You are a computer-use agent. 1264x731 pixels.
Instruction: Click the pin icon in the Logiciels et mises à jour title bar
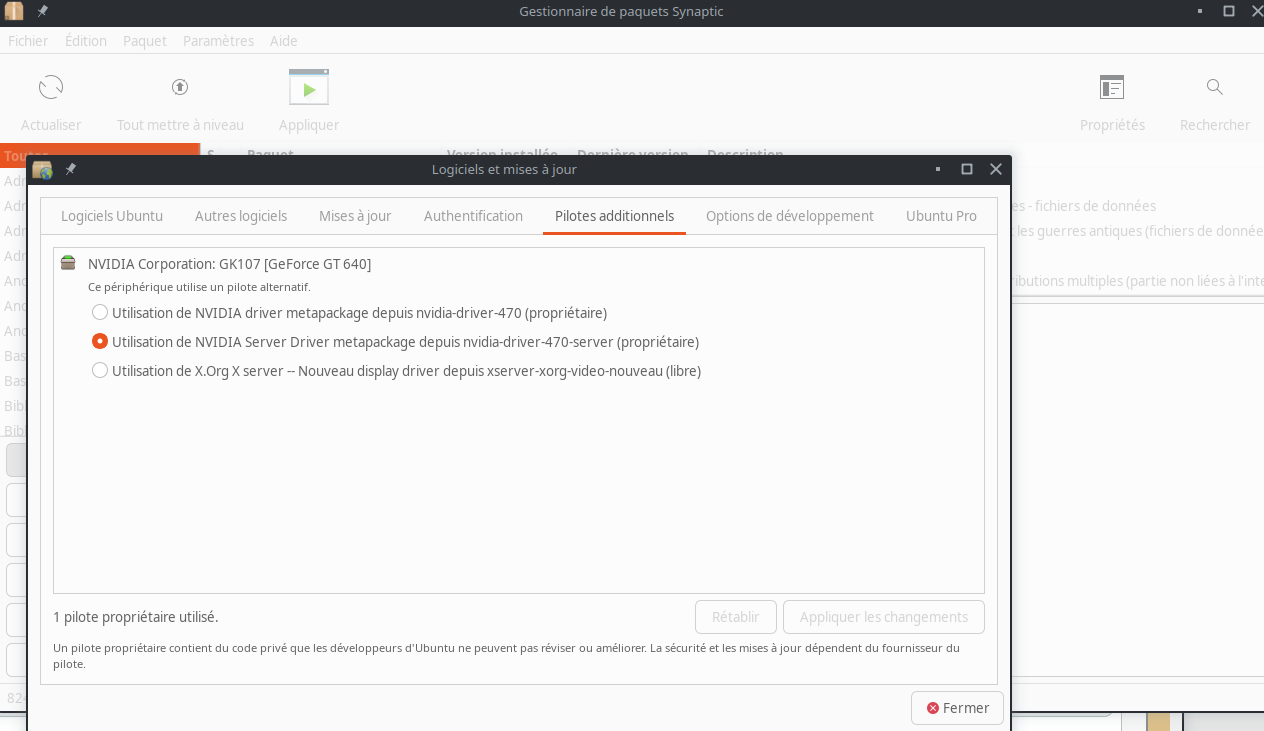[x=70, y=169]
